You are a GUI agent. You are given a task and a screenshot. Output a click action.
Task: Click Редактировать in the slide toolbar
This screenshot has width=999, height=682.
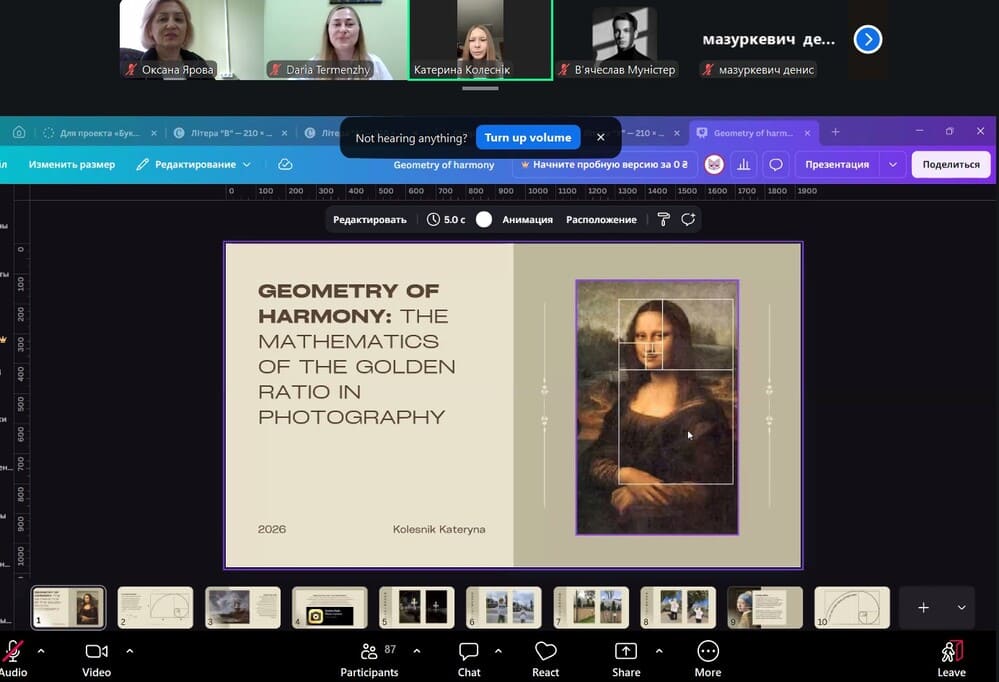[370, 219]
